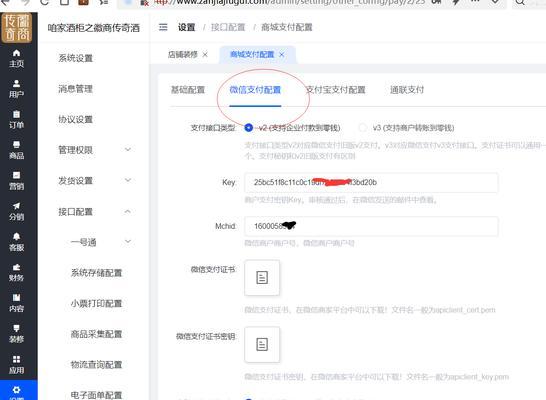
Task: Focus the Key input field
Action: pos(371,182)
